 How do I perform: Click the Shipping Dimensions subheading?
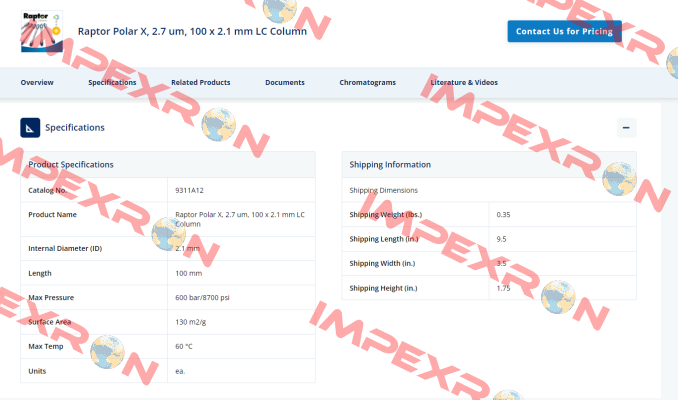tap(384, 190)
